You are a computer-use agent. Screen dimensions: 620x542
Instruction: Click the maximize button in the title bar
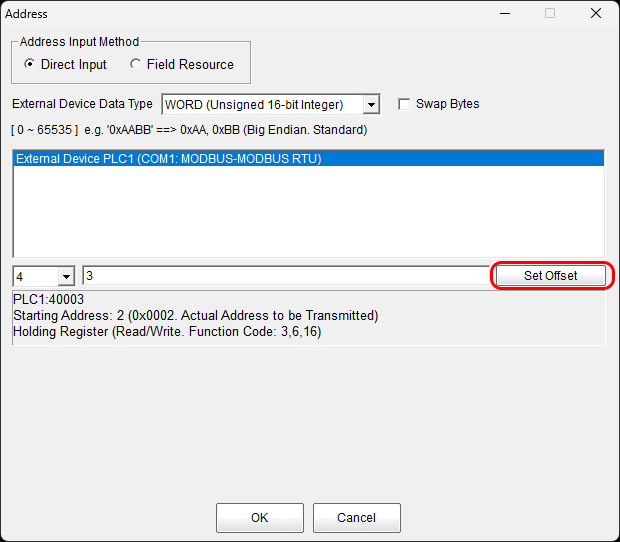pyautogui.click(x=550, y=14)
